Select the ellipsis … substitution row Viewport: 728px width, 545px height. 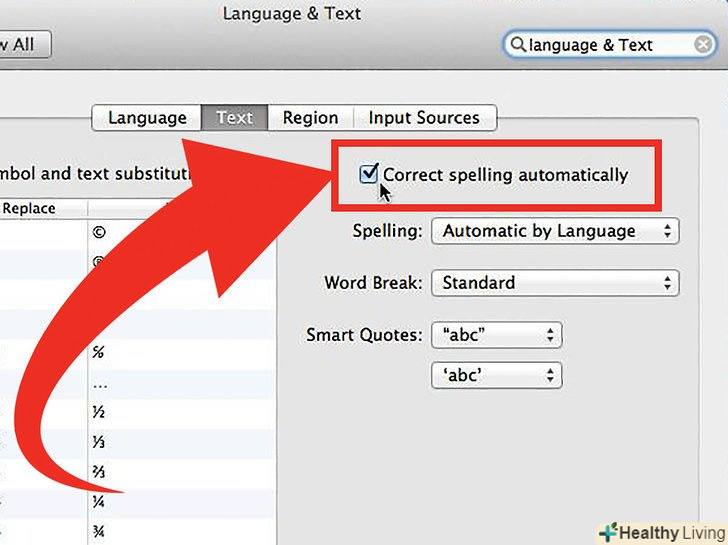pos(99,382)
